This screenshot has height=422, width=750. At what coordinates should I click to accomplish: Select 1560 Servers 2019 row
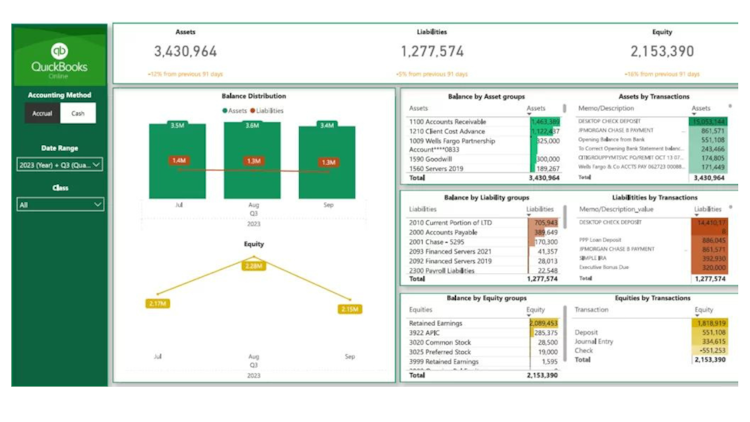click(x=484, y=168)
